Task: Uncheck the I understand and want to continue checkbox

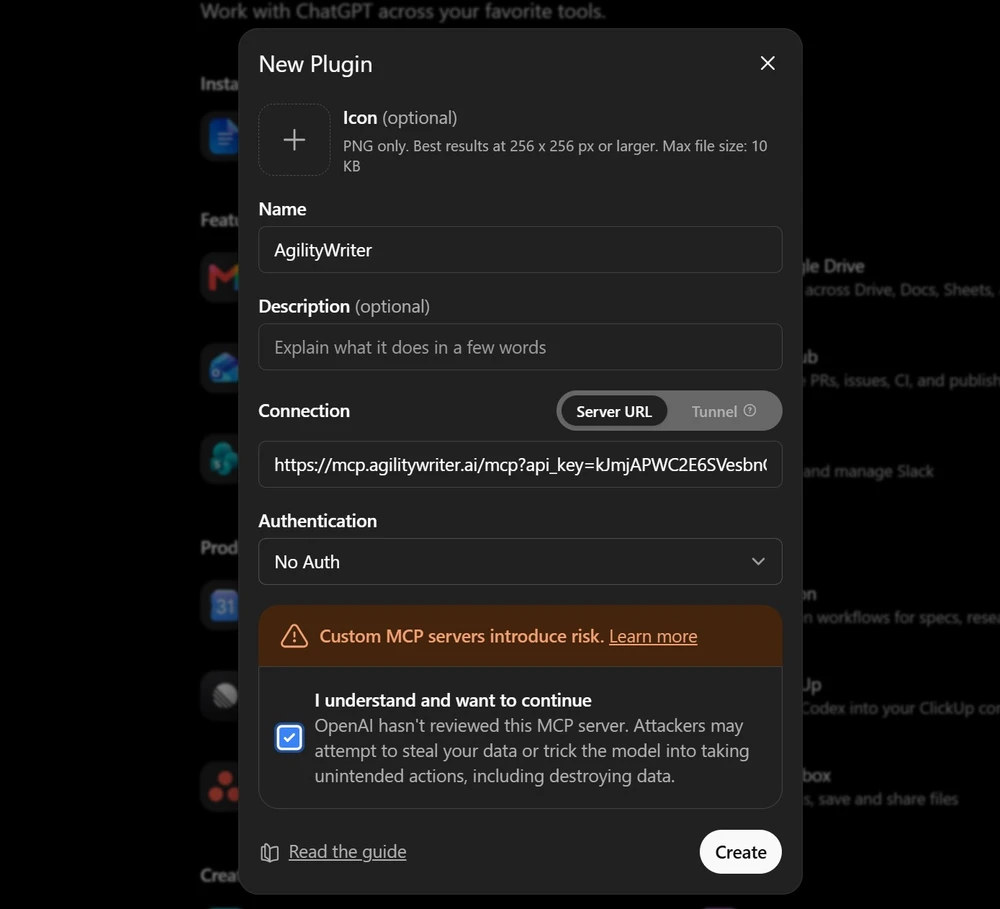Action: (x=289, y=738)
